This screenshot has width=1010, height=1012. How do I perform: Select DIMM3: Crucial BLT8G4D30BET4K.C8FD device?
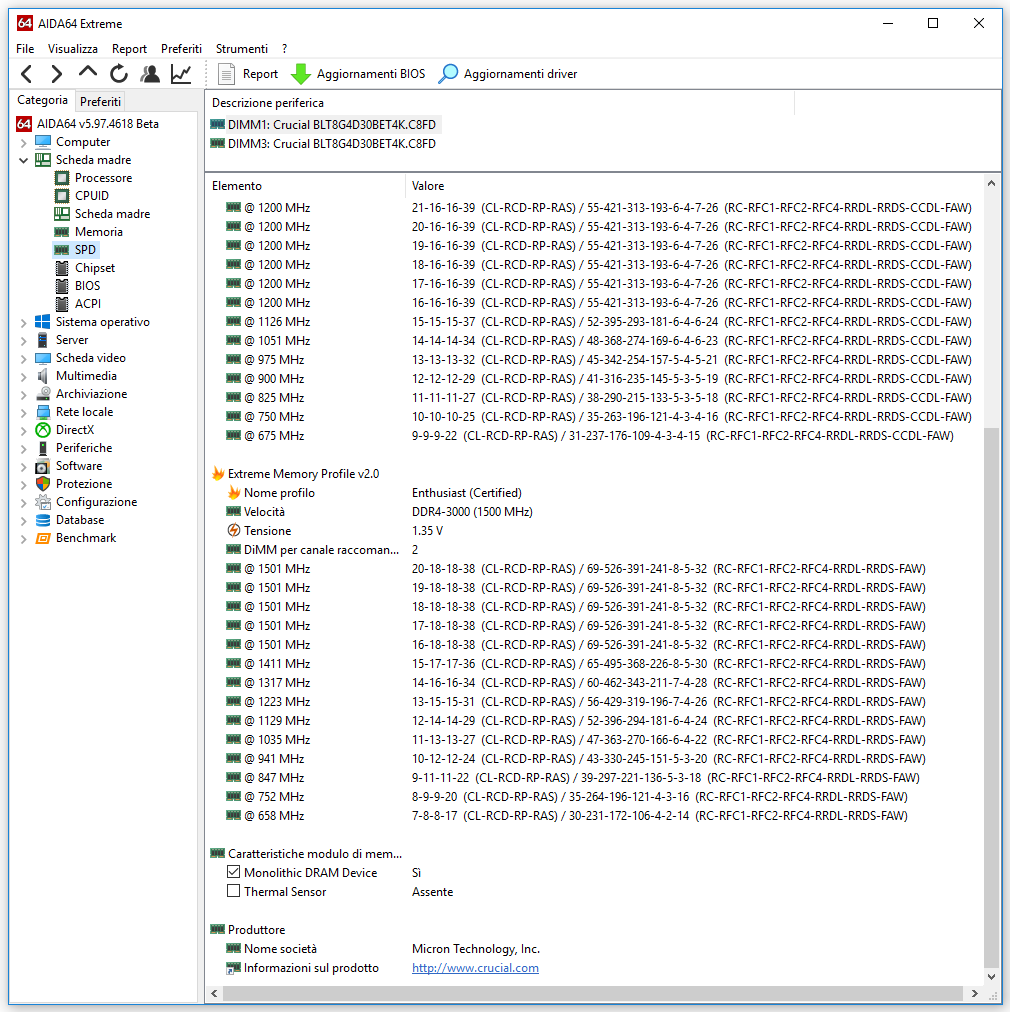(x=323, y=144)
